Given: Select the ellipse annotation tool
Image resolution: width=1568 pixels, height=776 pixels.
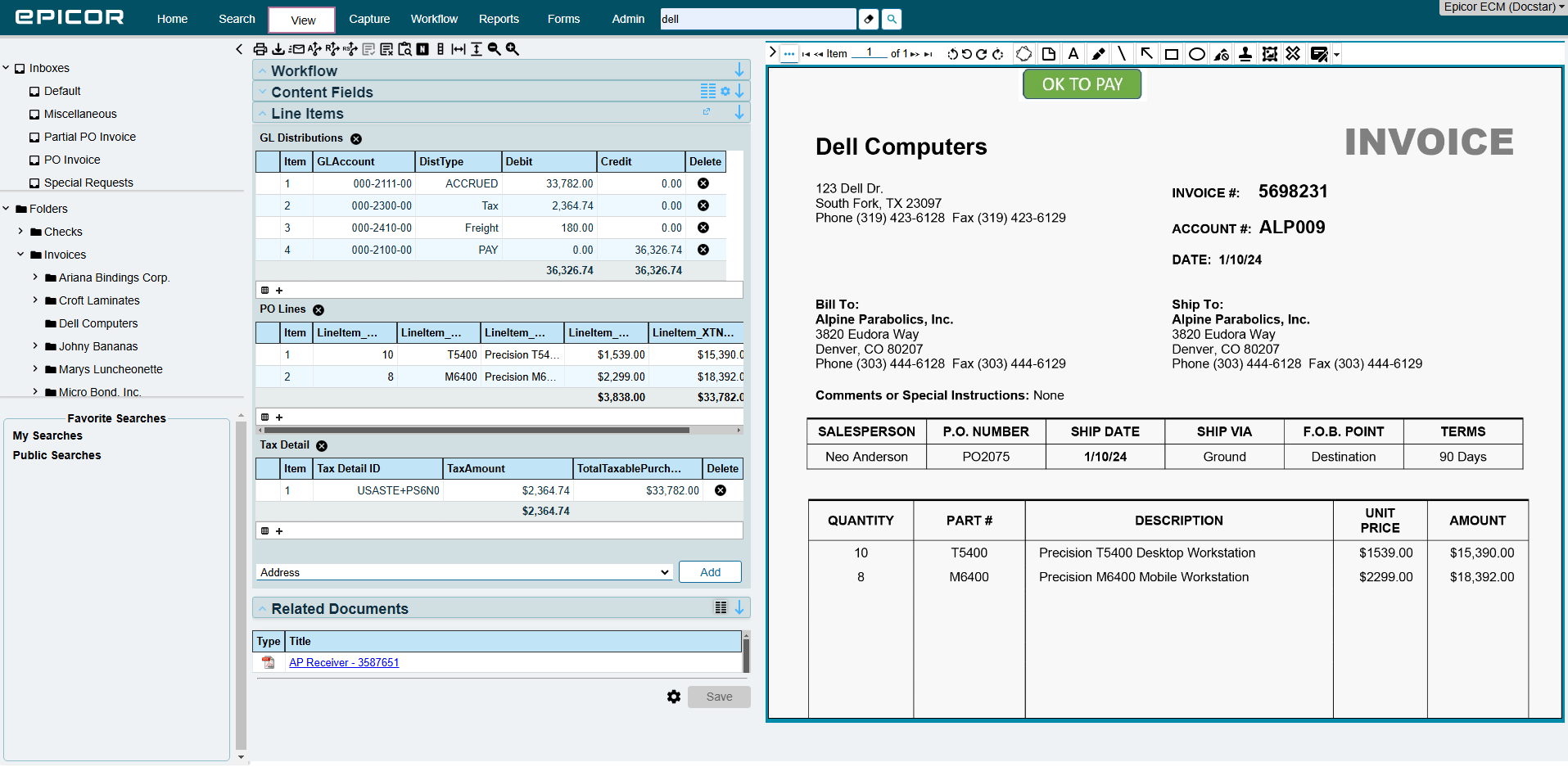Looking at the screenshot, I should pyautogui.click(x=1196, y=54).
